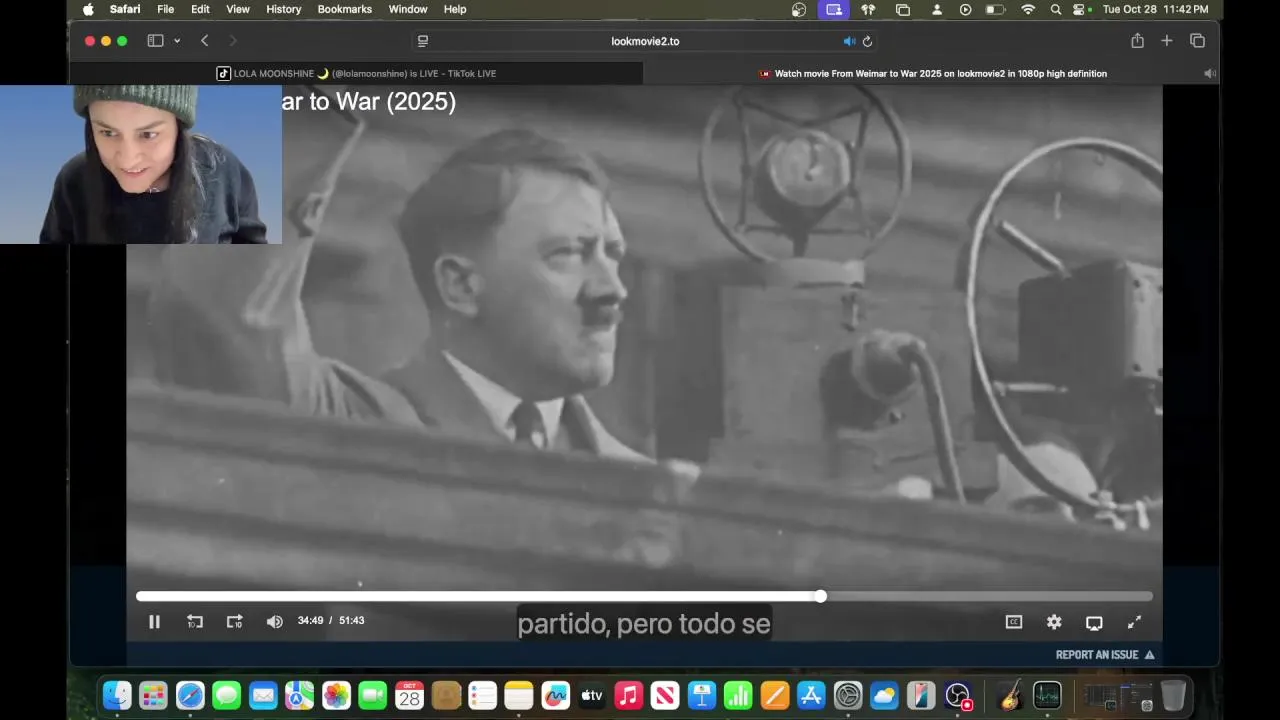1280x720 pixels.
Task: Open Calendar from the Dock
Action: click(409, 695)
